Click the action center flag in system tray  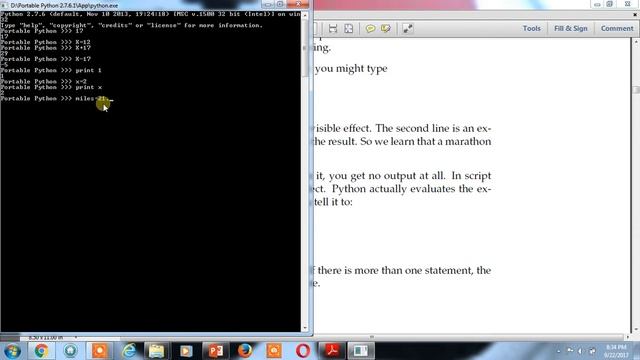(570, 351)
